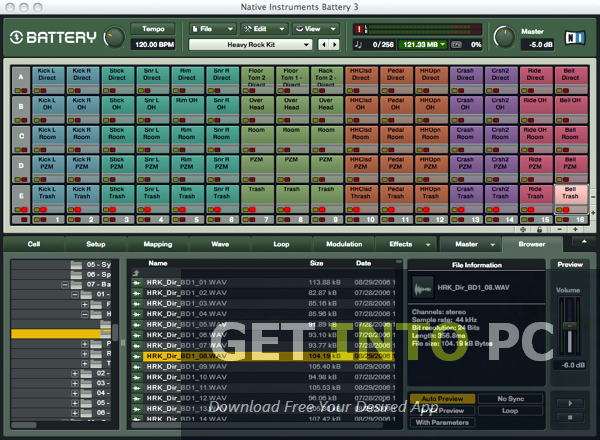Viewport: 600px width, 440px height.
Task: Mute column 1 with yellow button
Action: (37, 220)
